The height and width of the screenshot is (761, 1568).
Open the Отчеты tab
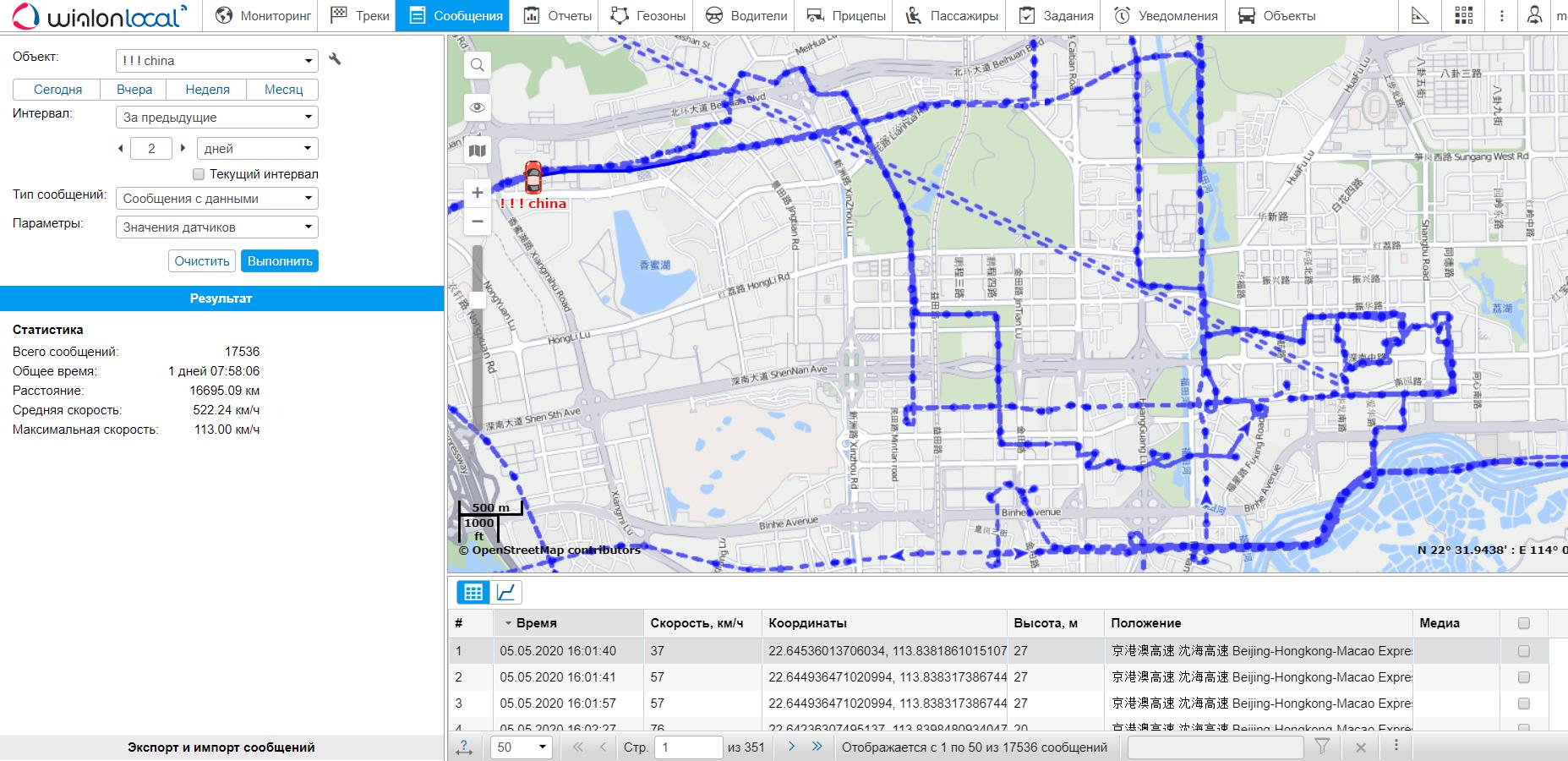[557, 16]
